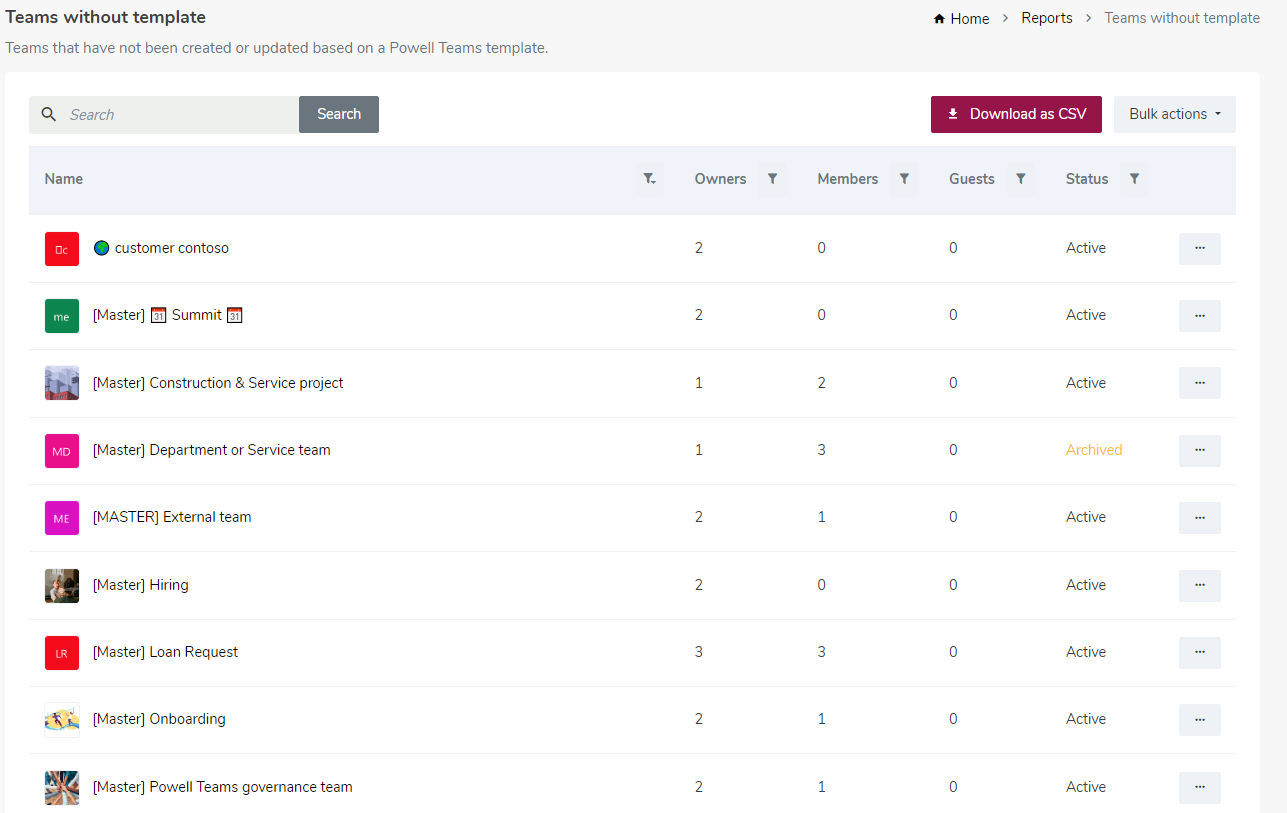Click Active status in customer contoso row
This screenshot has height=813, width=1287.
click(x=1086, y=248)
